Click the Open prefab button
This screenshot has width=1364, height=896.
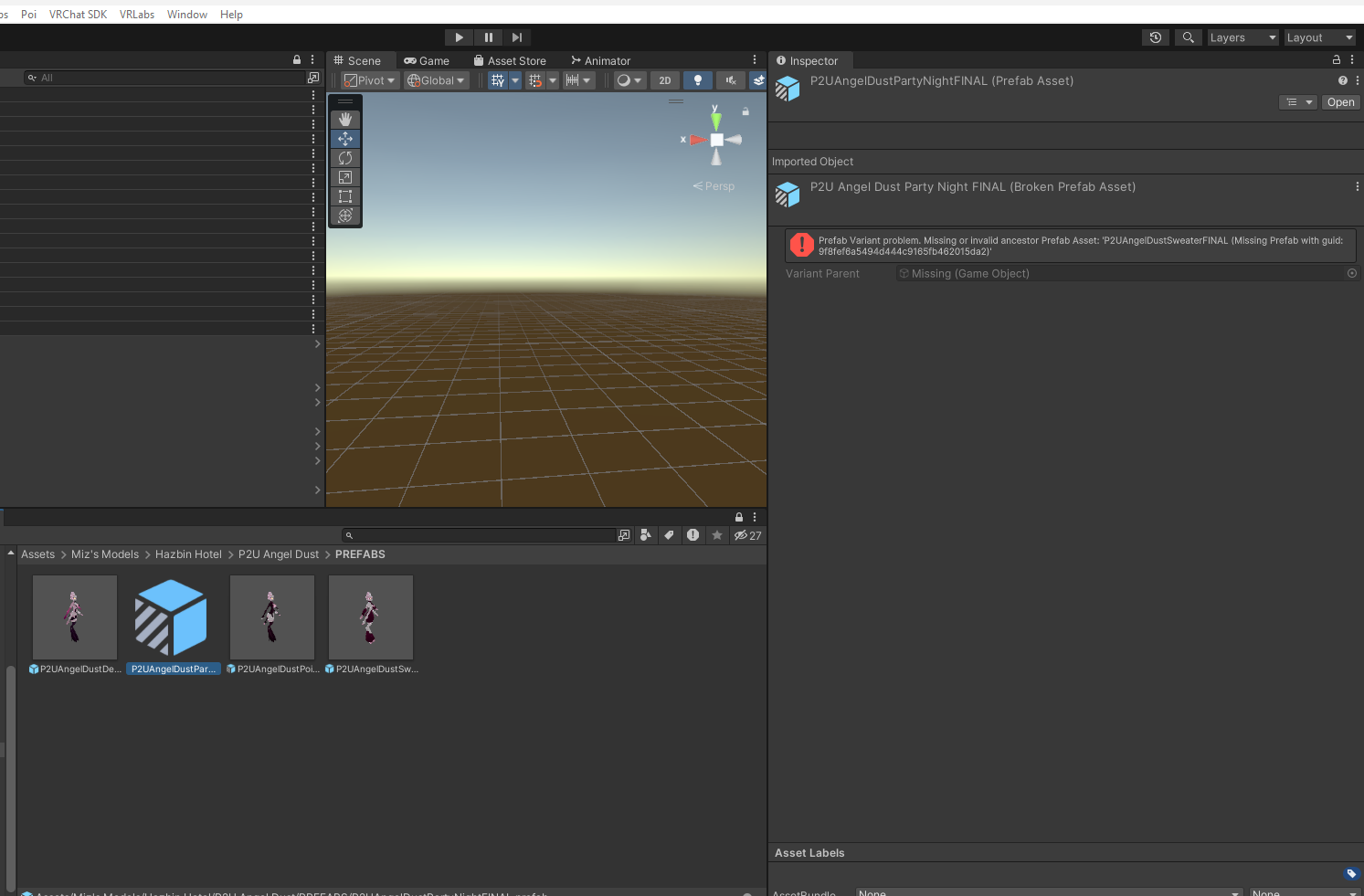coord(1341,102)
